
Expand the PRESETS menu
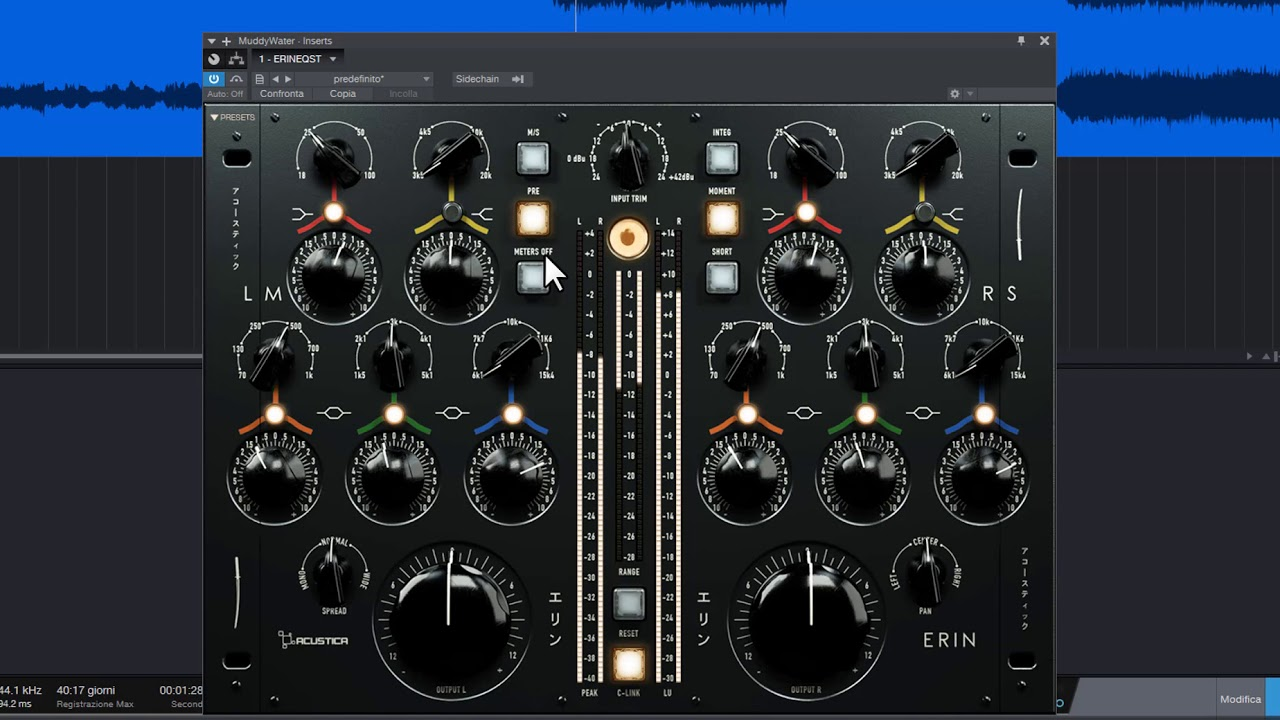tap(232, 117)
